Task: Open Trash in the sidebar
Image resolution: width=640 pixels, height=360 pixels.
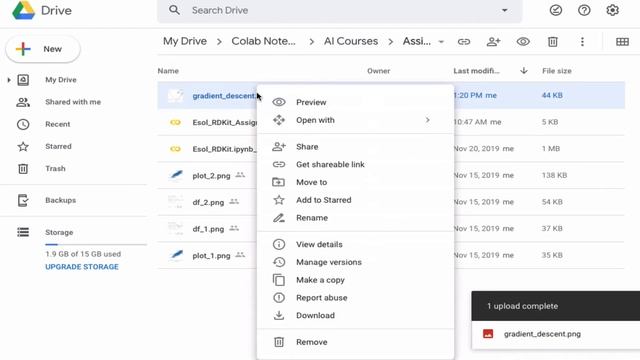Action: pyautogui.click(x=55, y=168)
